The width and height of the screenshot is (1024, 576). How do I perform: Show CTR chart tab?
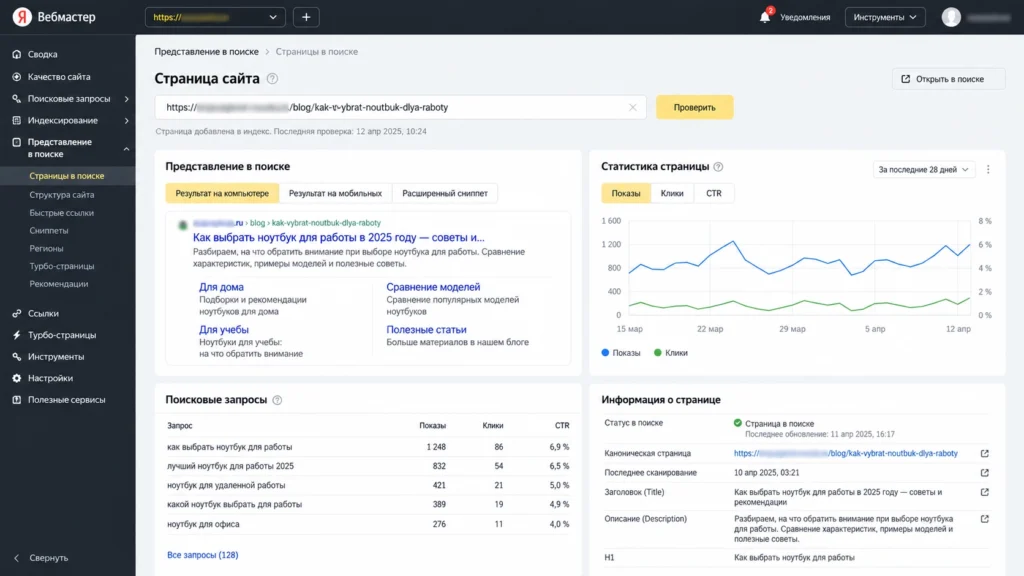[714, 193]
